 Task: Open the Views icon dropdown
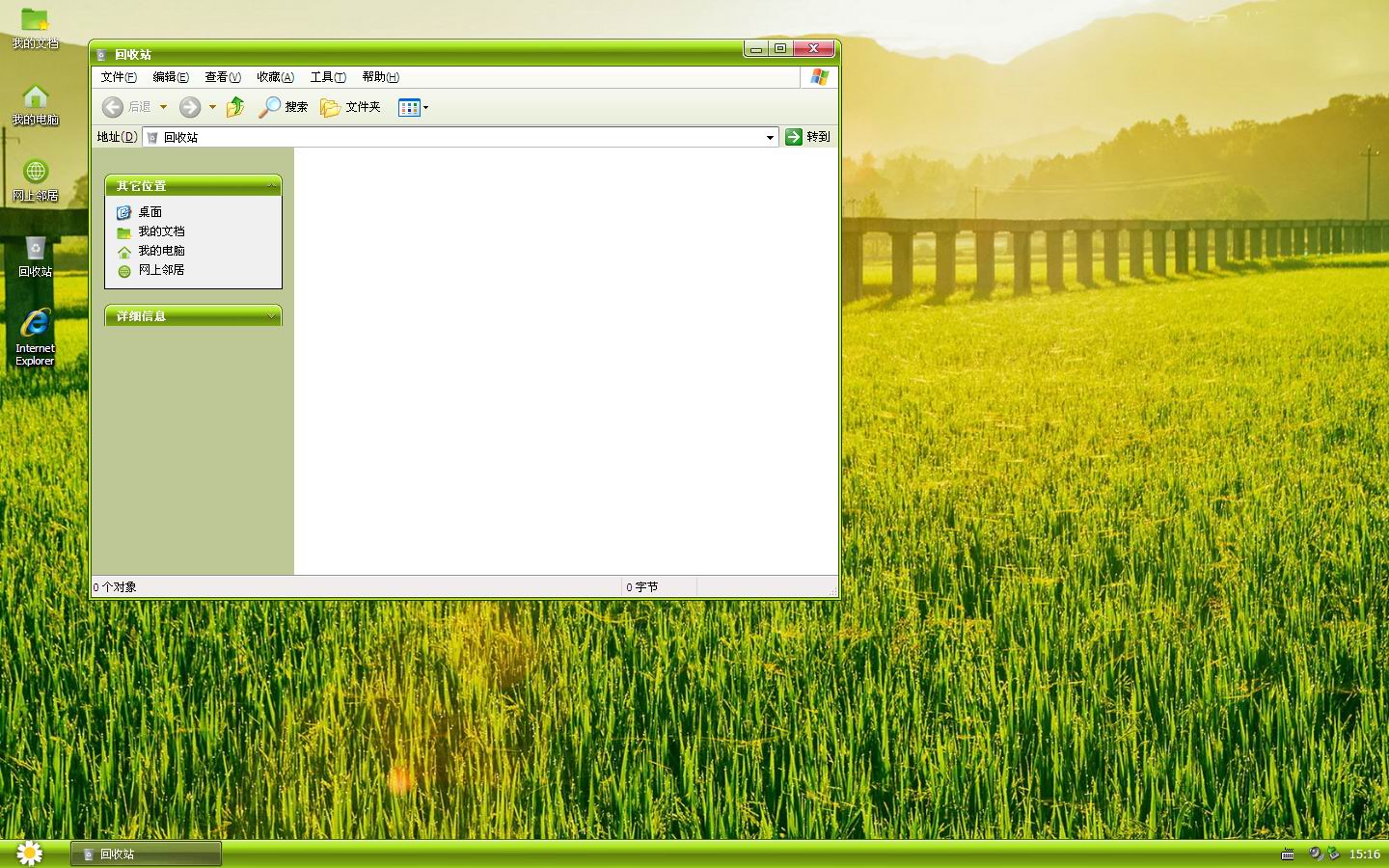click(x=413, y=107)
